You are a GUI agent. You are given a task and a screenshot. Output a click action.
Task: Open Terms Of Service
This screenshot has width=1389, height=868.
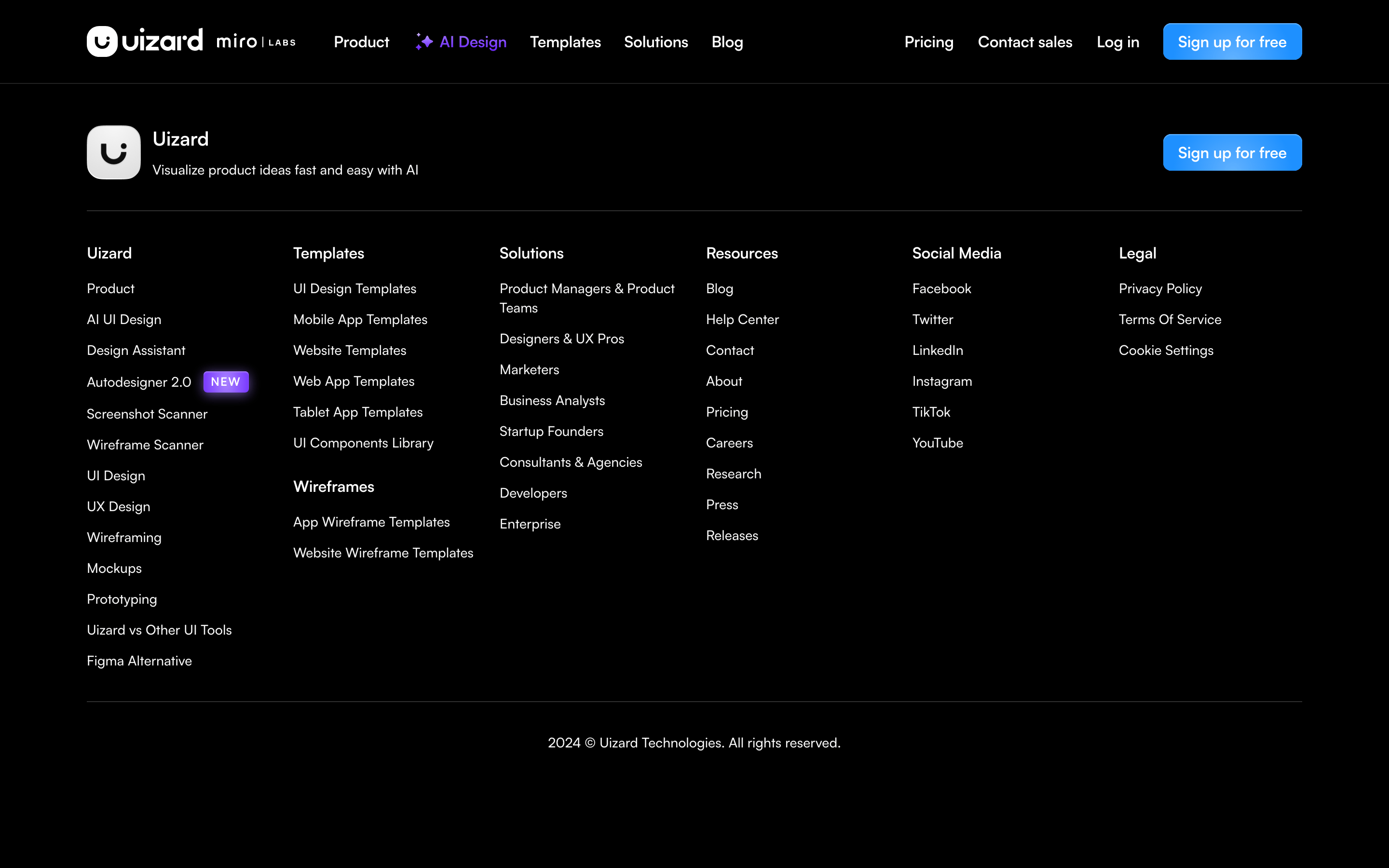[1171, 319]
